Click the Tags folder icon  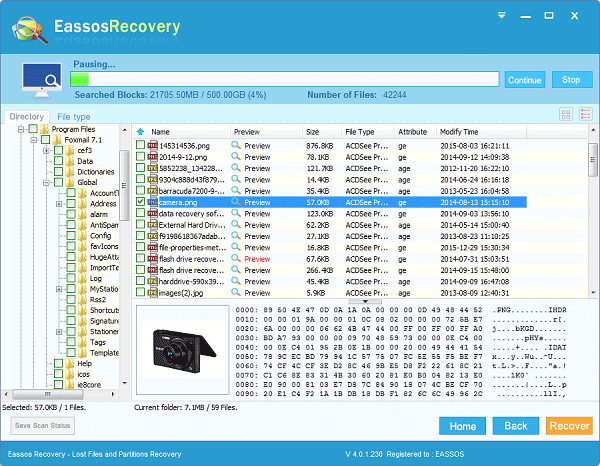pos(83,342)
